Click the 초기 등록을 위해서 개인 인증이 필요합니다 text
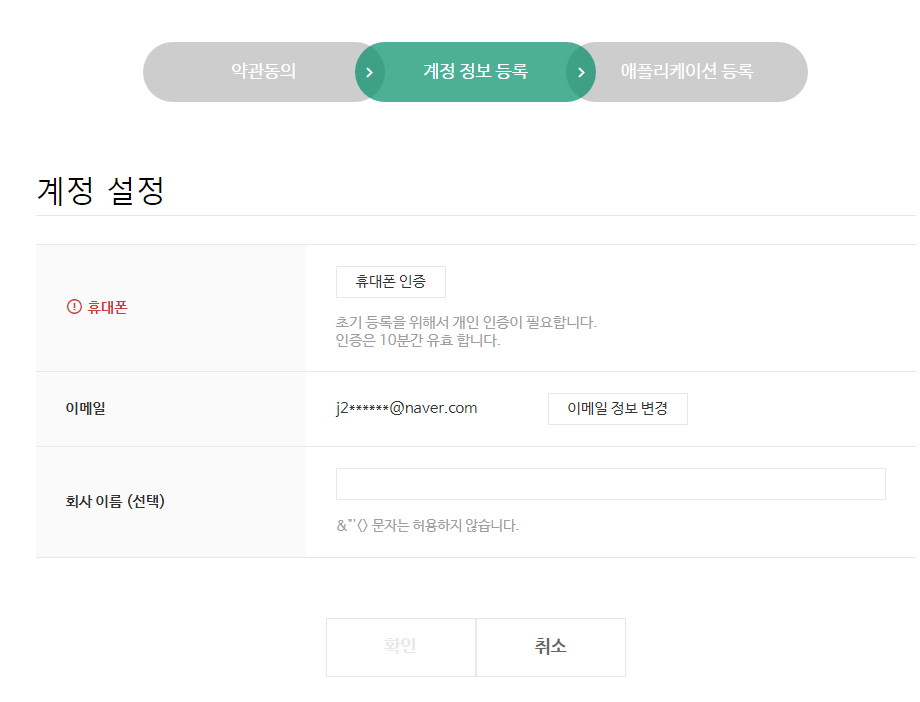 [466, 322]
